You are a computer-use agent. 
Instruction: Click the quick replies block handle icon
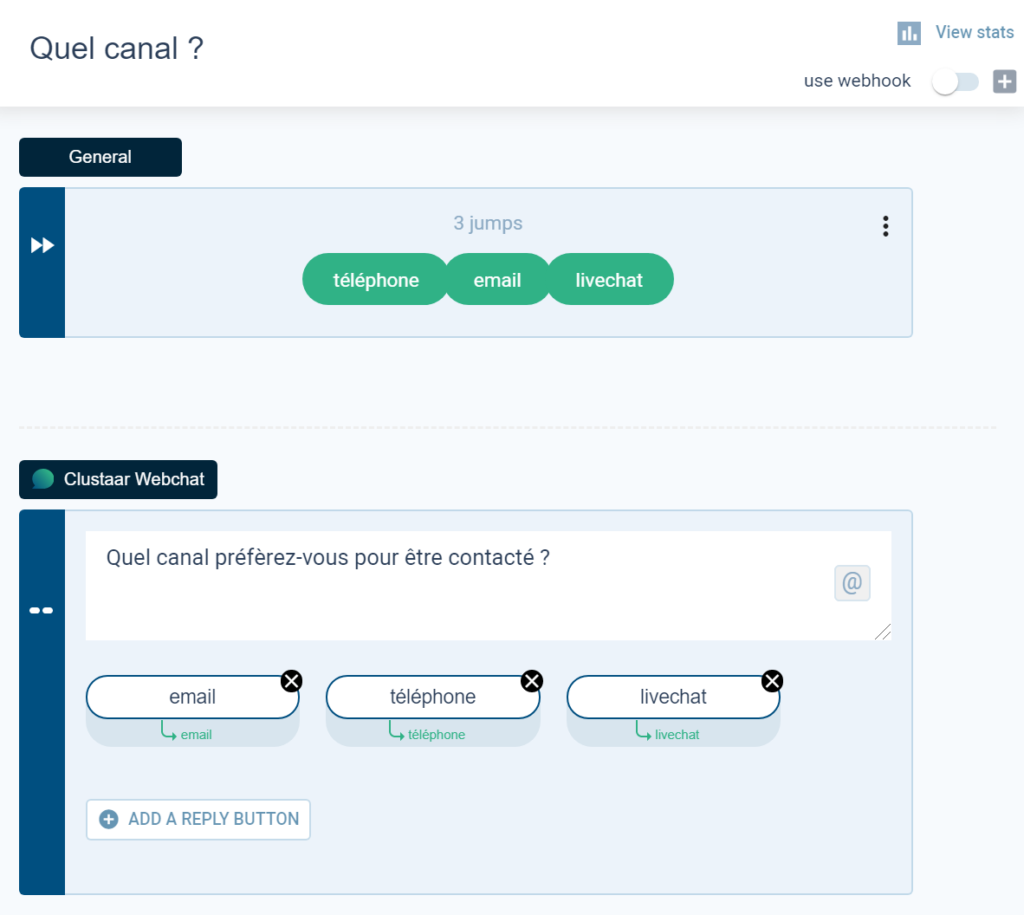tap(42, 611)
